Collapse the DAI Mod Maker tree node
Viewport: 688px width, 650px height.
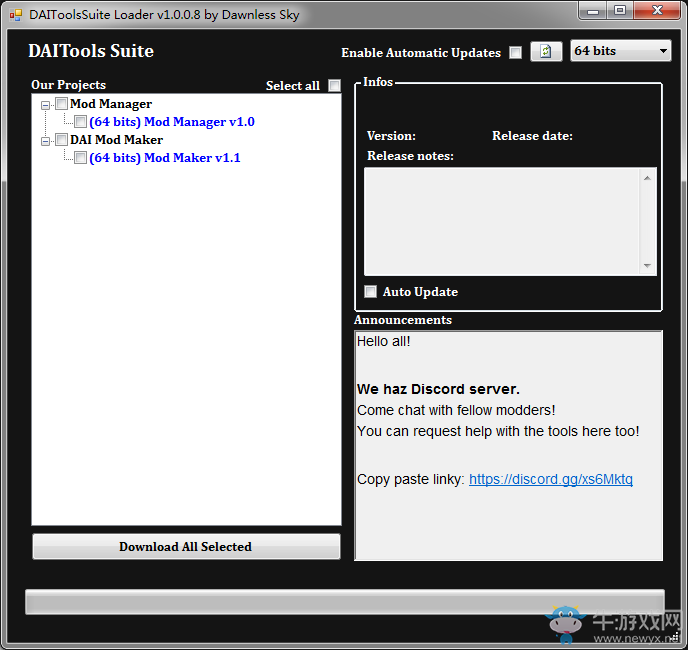(45, 141)
